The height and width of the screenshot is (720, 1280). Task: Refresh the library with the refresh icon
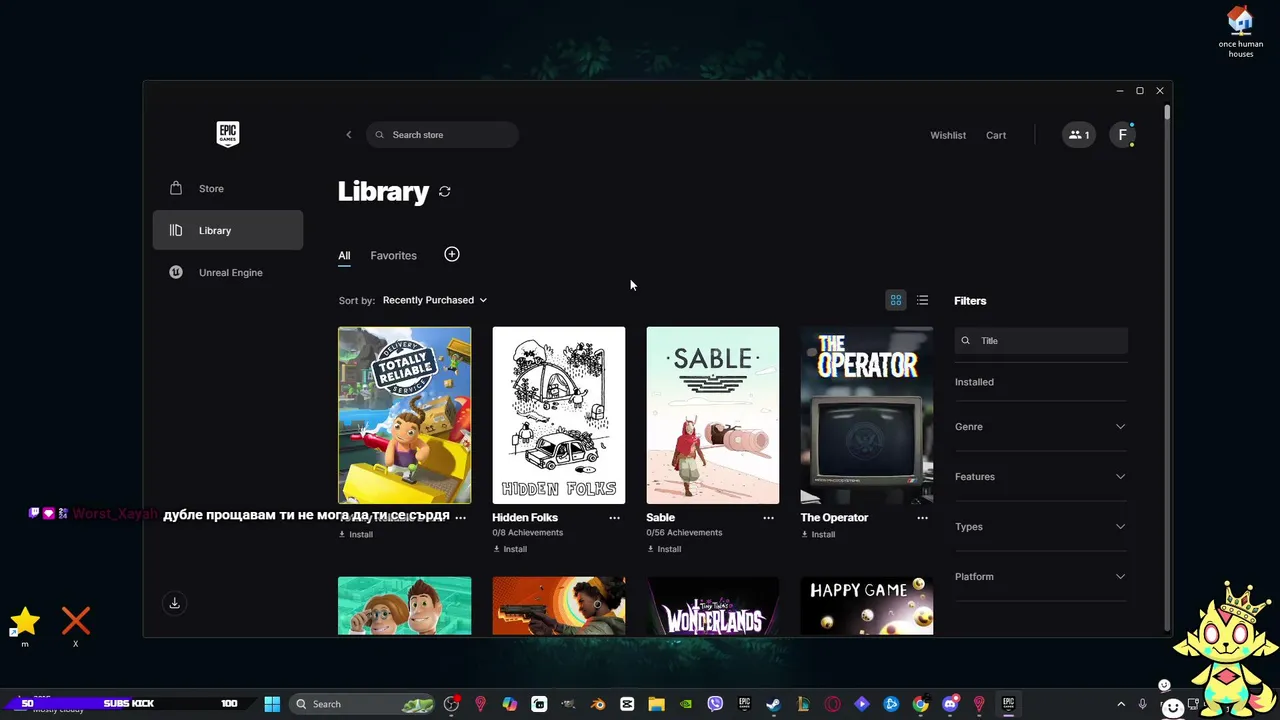[x=445, y=191]
